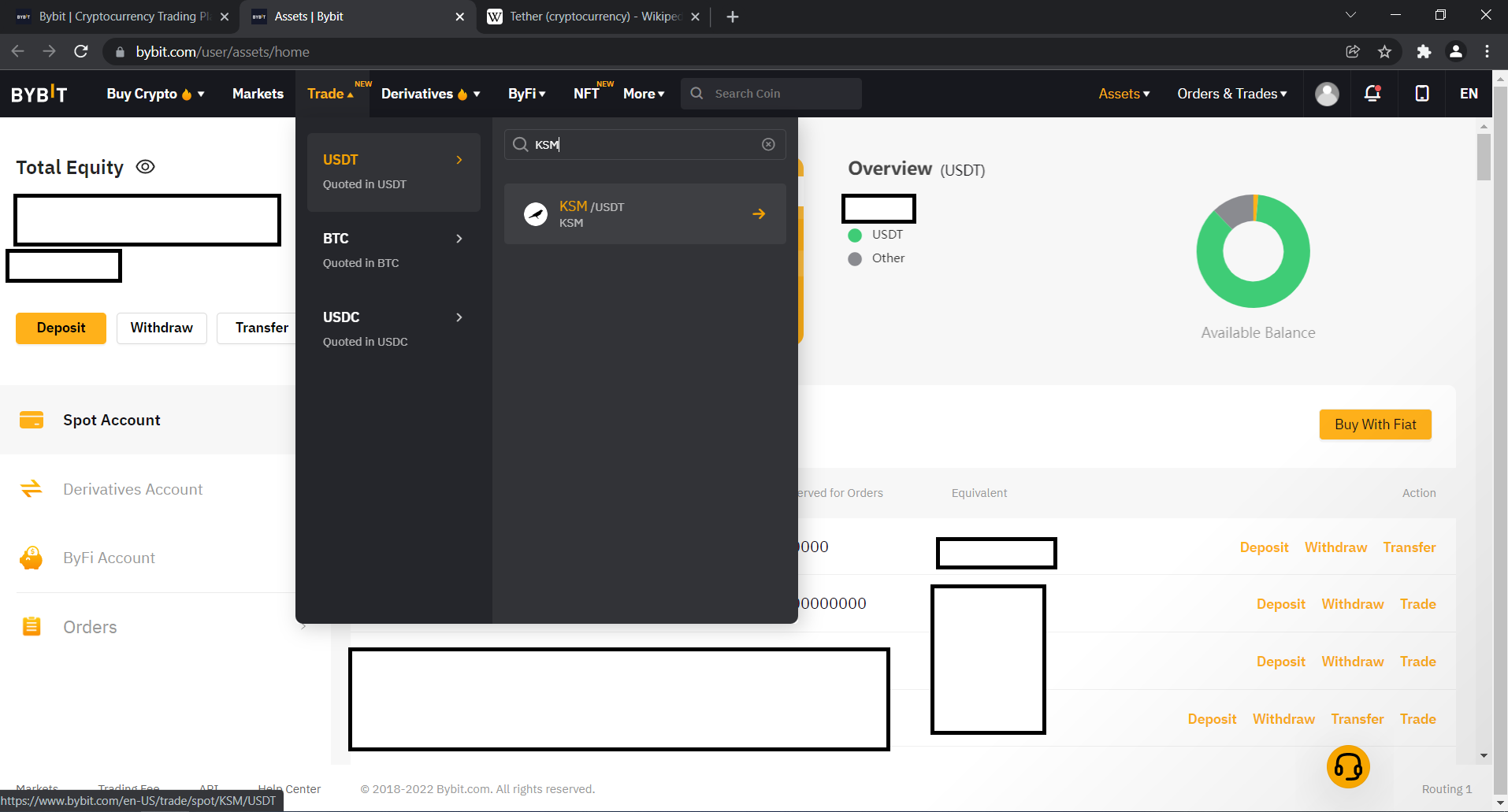Click the notification bell icon
Viewport: 1508px width, 812px height.
(1372, 94)
